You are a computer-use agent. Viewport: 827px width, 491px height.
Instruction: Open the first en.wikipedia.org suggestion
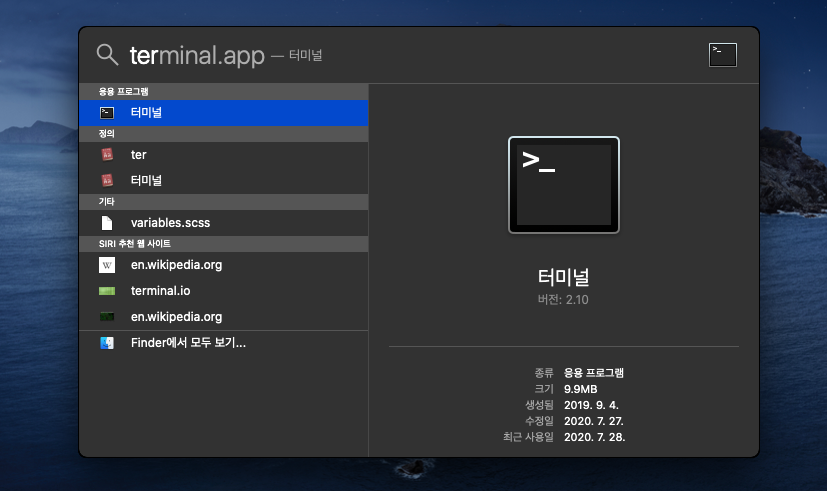(224, 265)
